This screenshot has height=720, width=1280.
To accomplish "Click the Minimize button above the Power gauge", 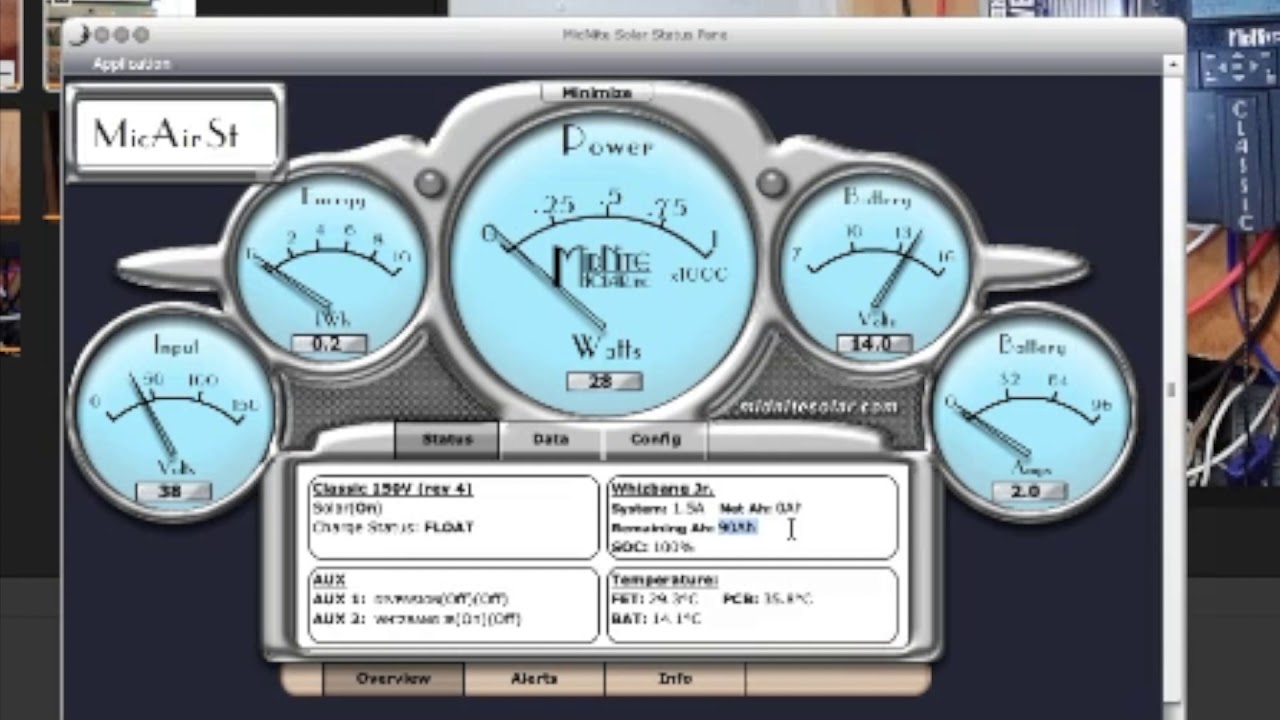I will (x=597, y=92).
